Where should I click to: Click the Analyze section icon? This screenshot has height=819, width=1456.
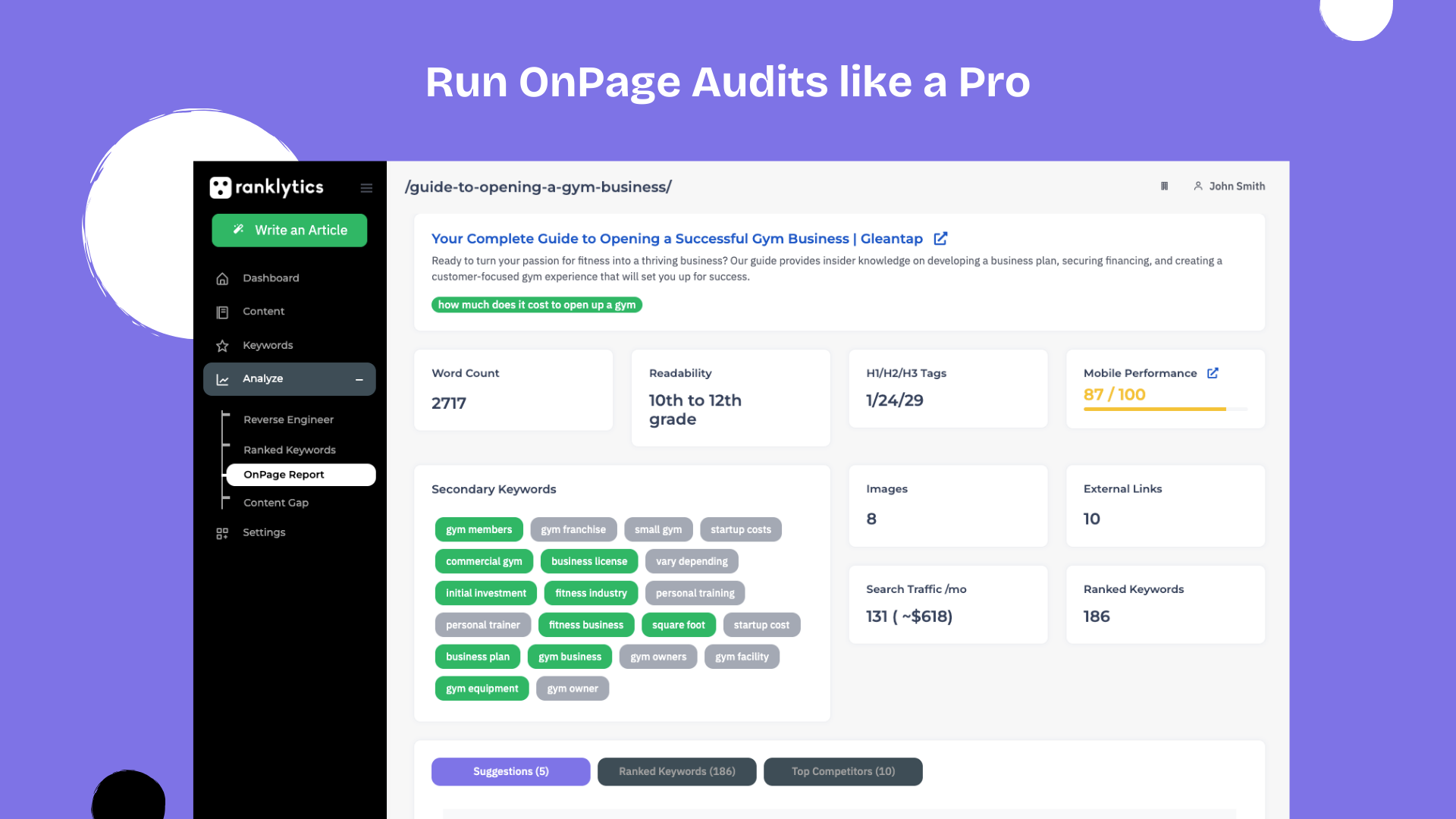tap(221, 378)
